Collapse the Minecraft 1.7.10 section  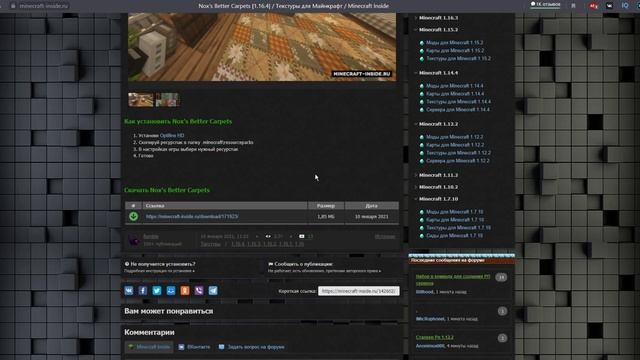[438, 199]
